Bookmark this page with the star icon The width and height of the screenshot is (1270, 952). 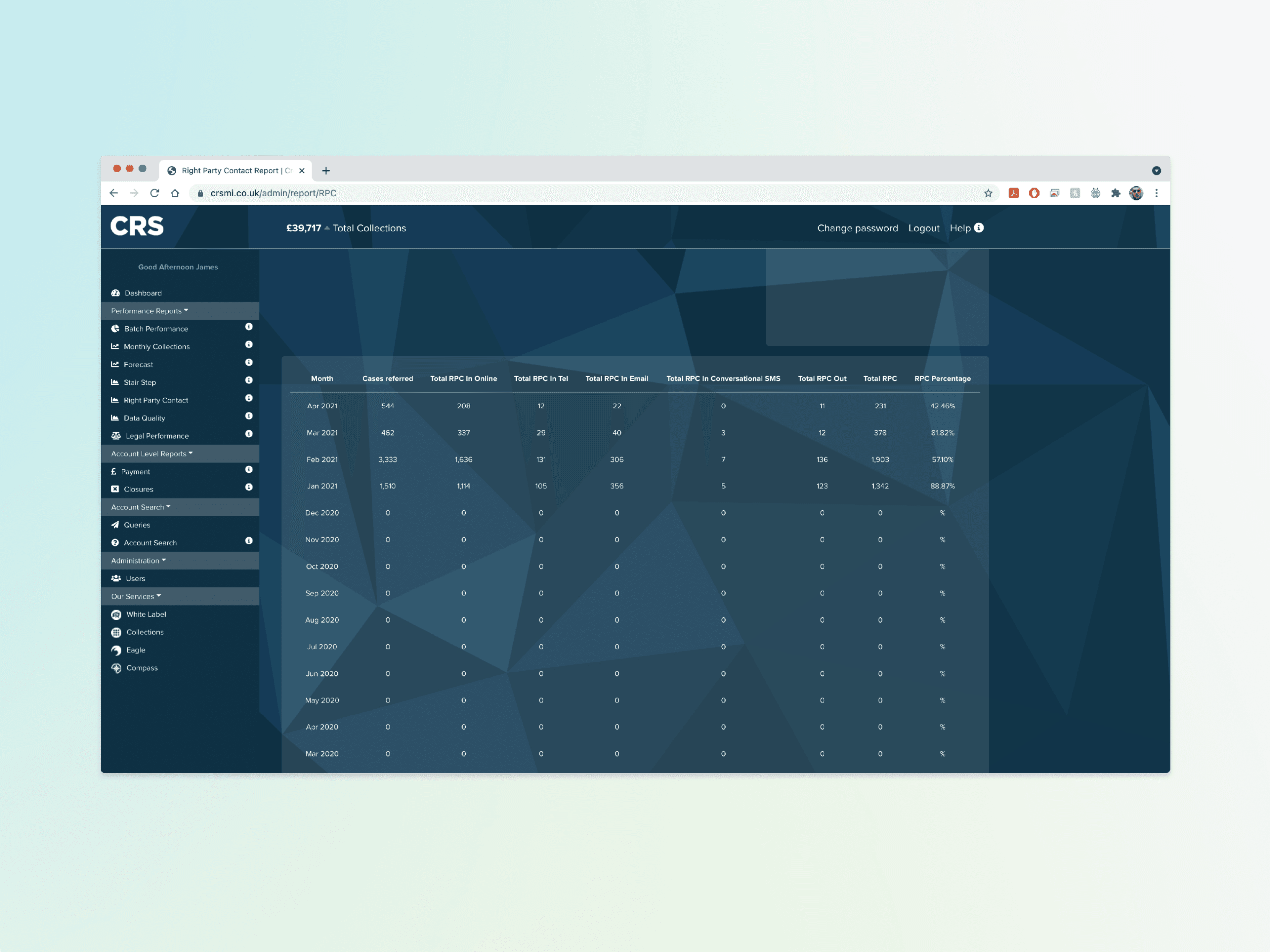pos(988,193)
